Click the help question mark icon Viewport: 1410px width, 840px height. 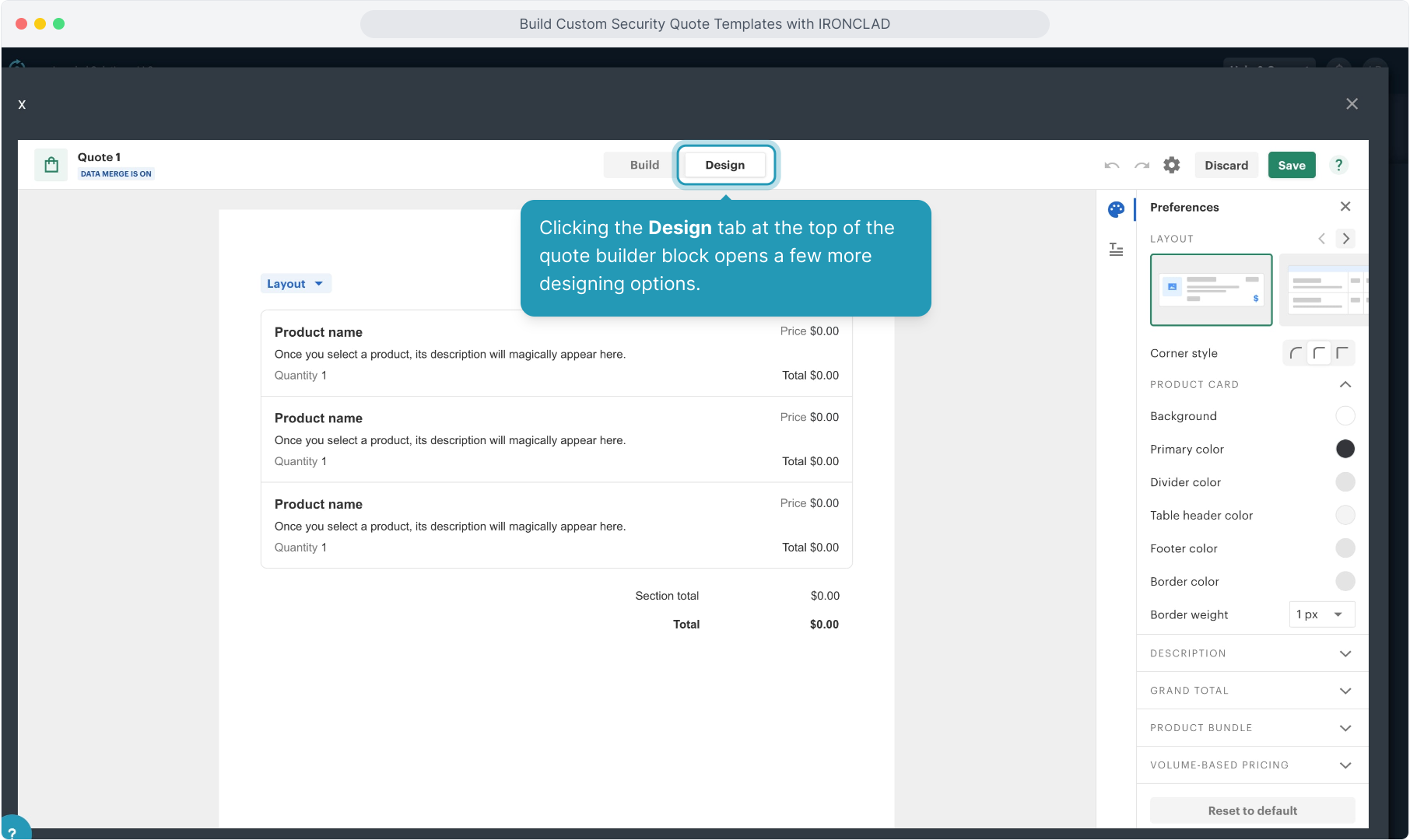1338,165
